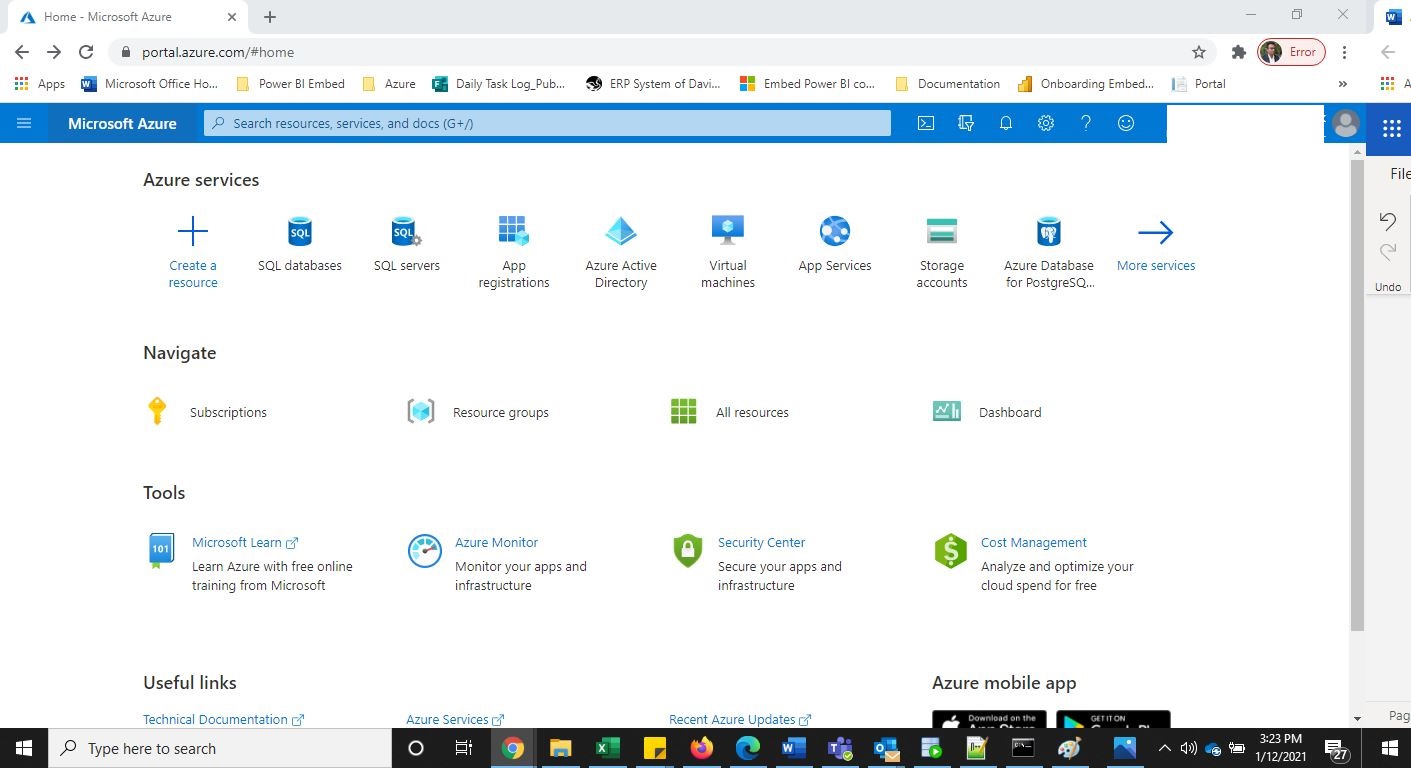Open App Services icon
Viewport: 1411px width, 768px height.
click(835, 232)
